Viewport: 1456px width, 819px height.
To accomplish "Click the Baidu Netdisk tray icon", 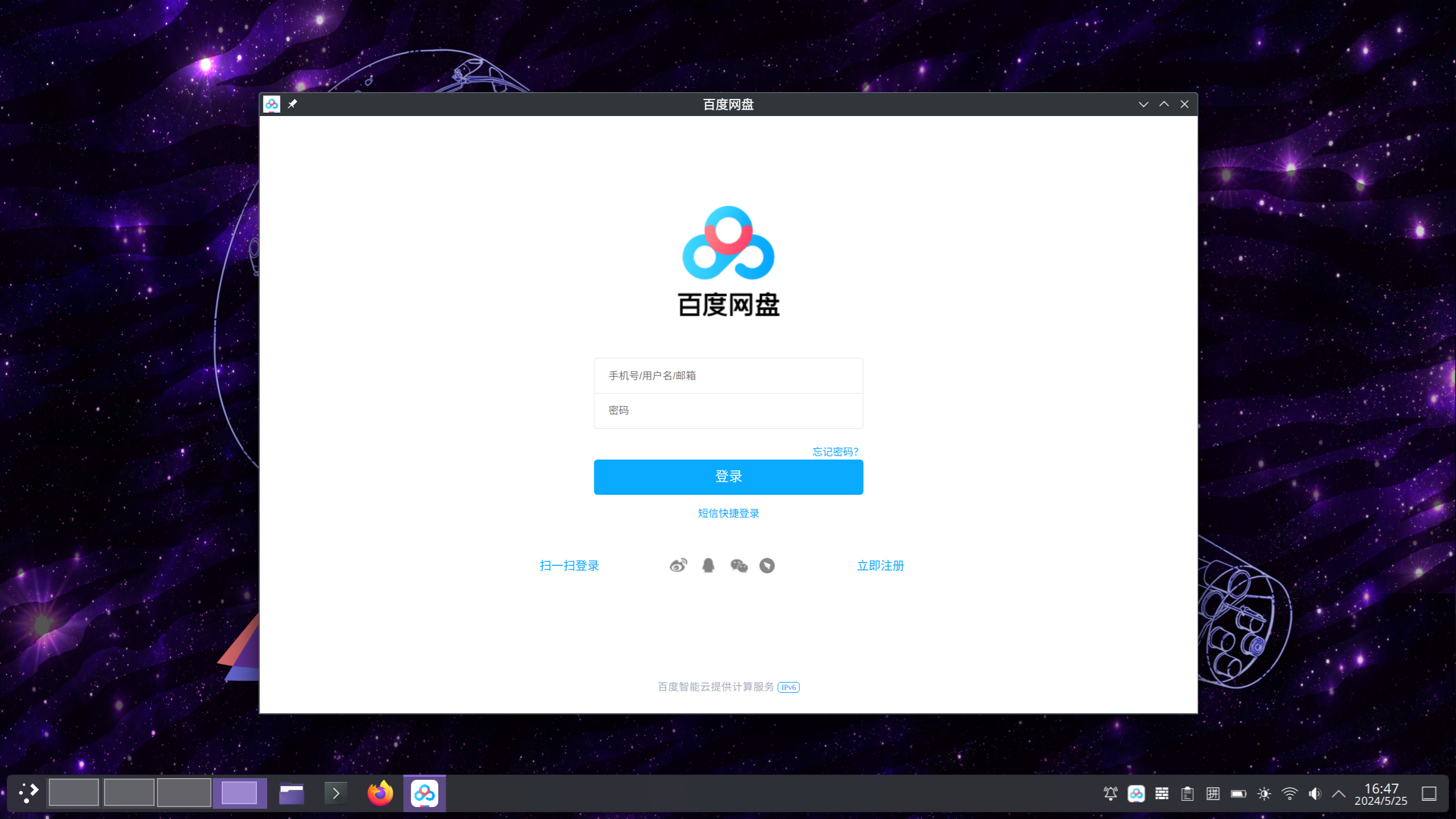I will 1136,793.
